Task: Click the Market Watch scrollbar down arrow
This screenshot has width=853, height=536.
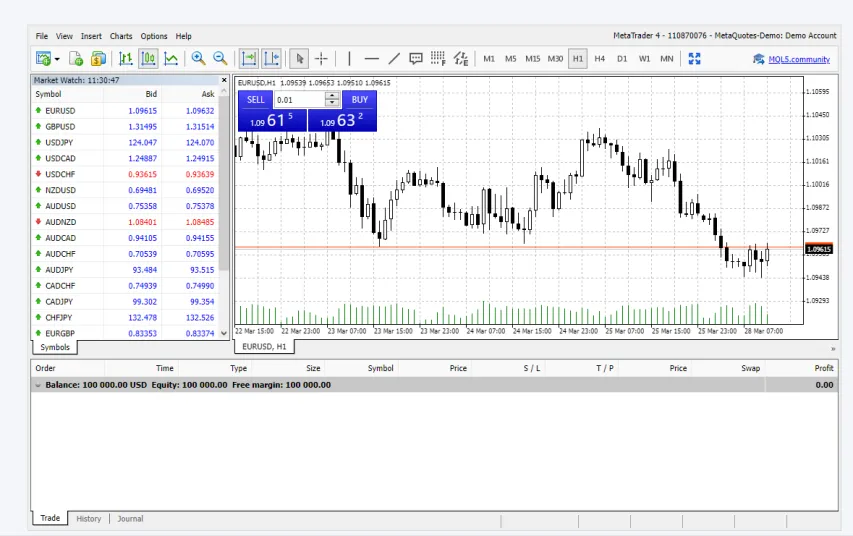Action: [x=224, y=334]
